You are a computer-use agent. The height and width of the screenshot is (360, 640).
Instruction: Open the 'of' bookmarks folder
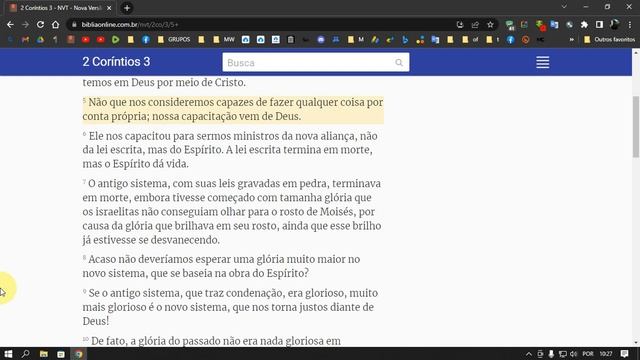click(470, 40)
